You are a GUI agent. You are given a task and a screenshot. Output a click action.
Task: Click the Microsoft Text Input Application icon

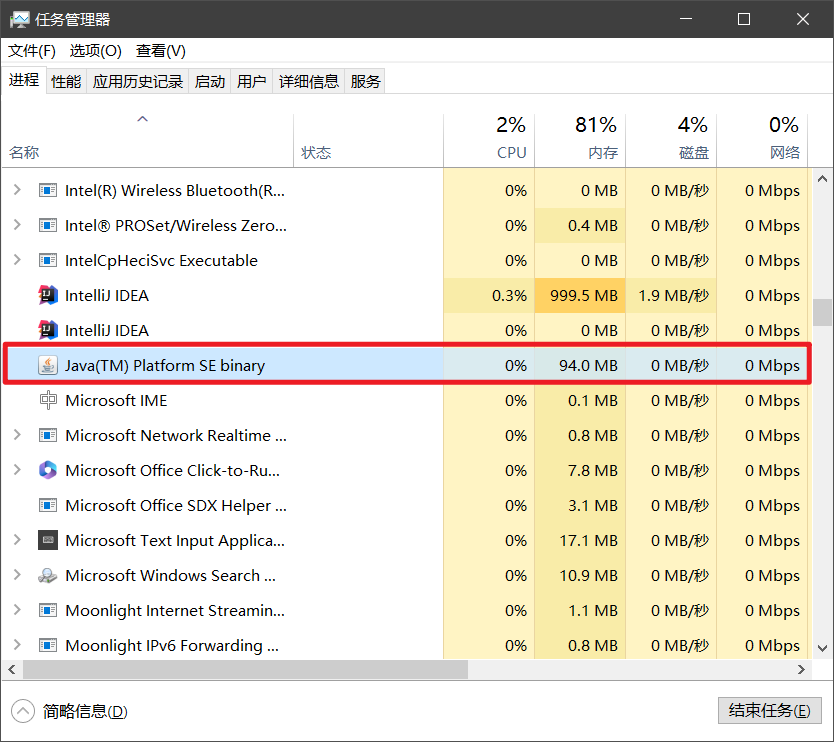48,540
